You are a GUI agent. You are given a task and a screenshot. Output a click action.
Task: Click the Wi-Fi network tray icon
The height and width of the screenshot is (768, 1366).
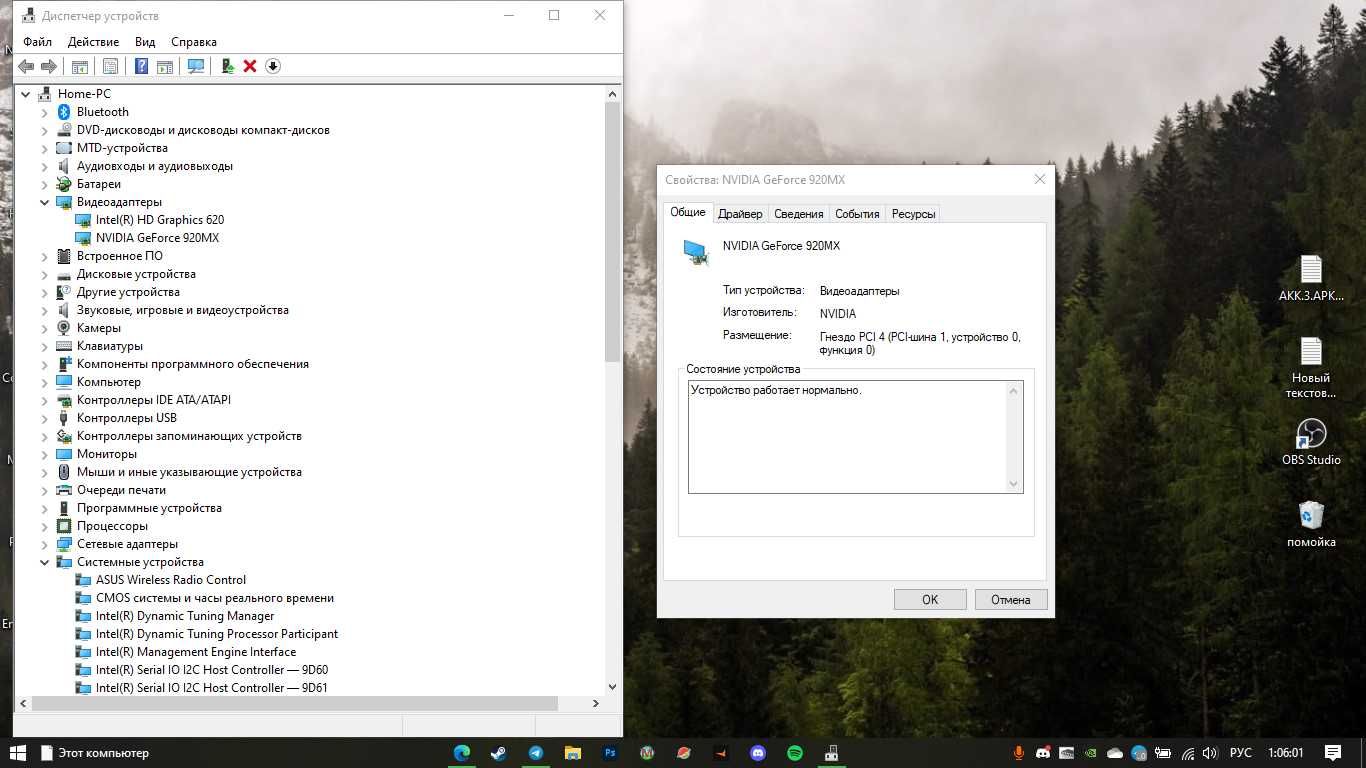click(x=1188, y=753)
